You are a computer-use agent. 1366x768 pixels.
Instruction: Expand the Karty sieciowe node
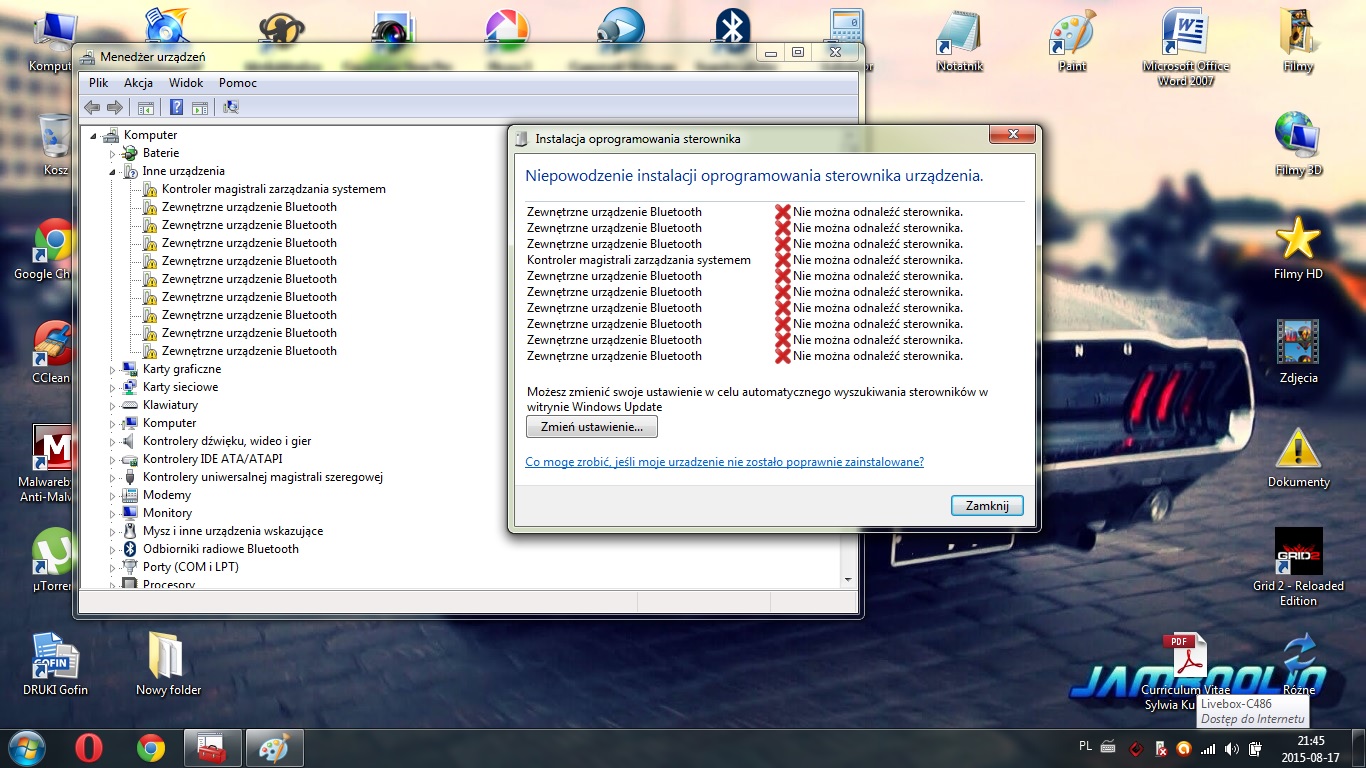[113, 388]
